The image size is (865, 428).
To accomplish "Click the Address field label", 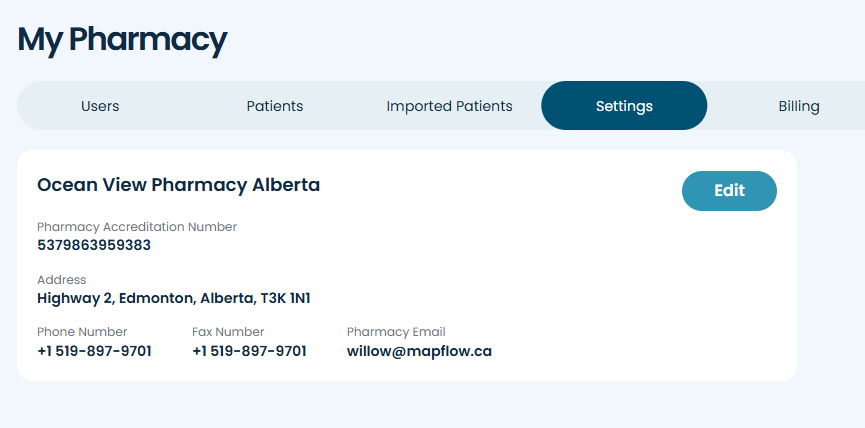I will tap(62, 280).
